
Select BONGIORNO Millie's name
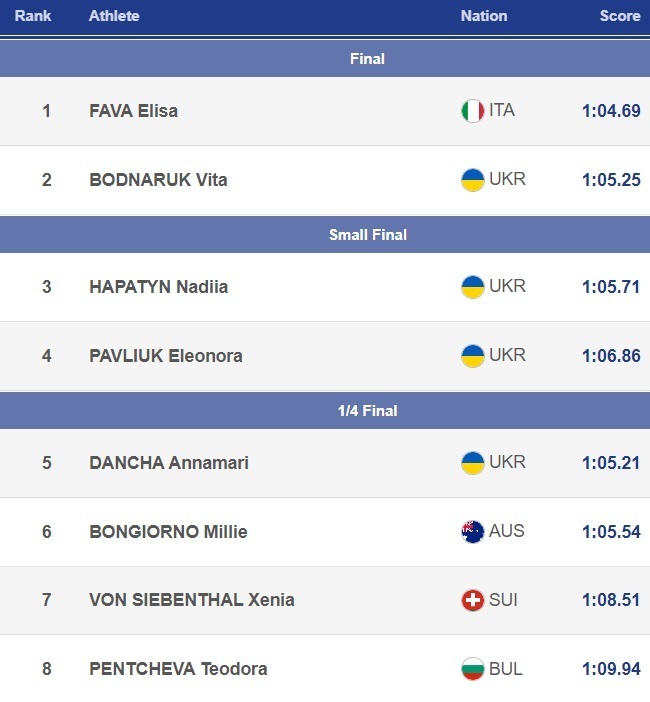point(168,531)
